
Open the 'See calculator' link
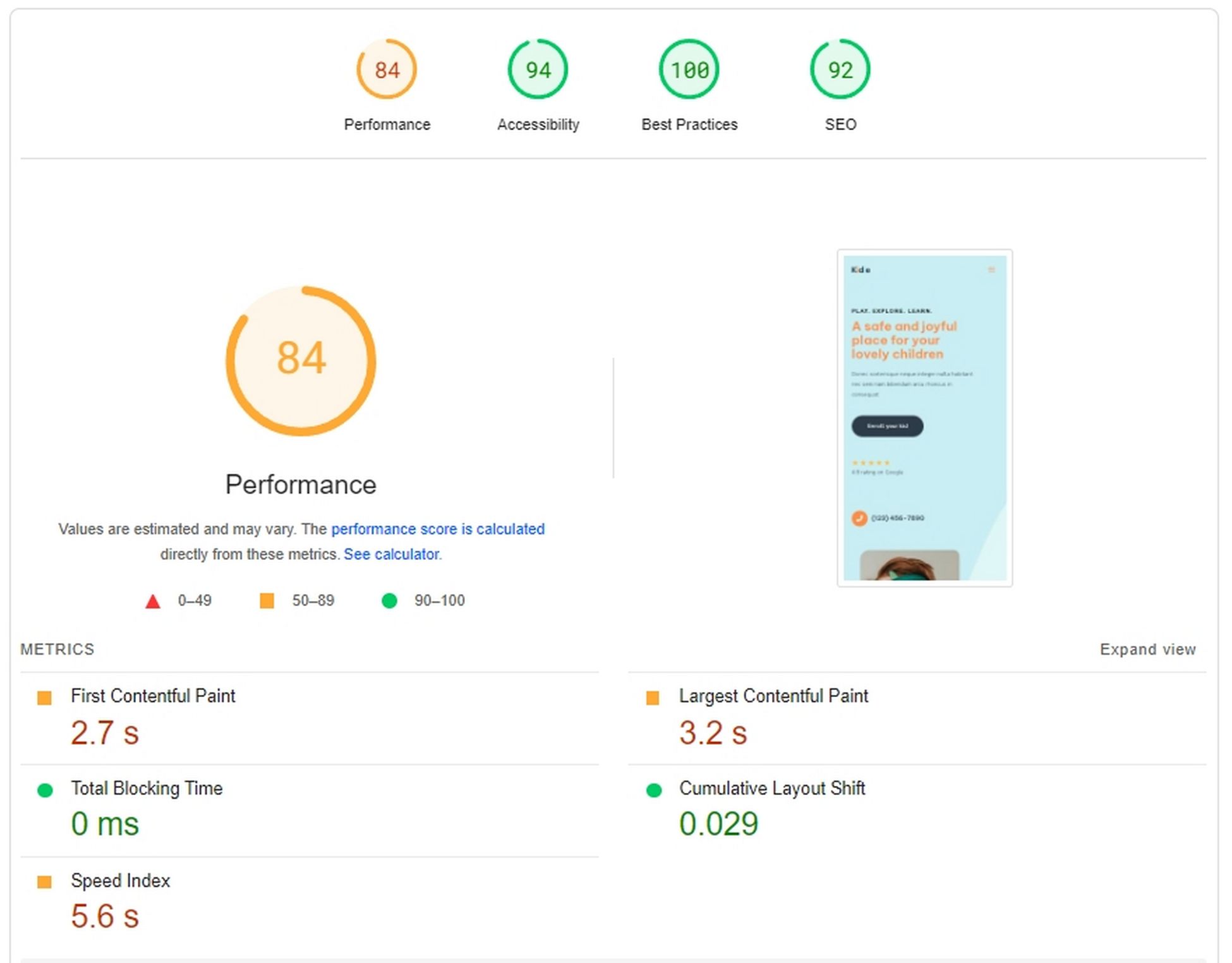(x=391, y=554)
